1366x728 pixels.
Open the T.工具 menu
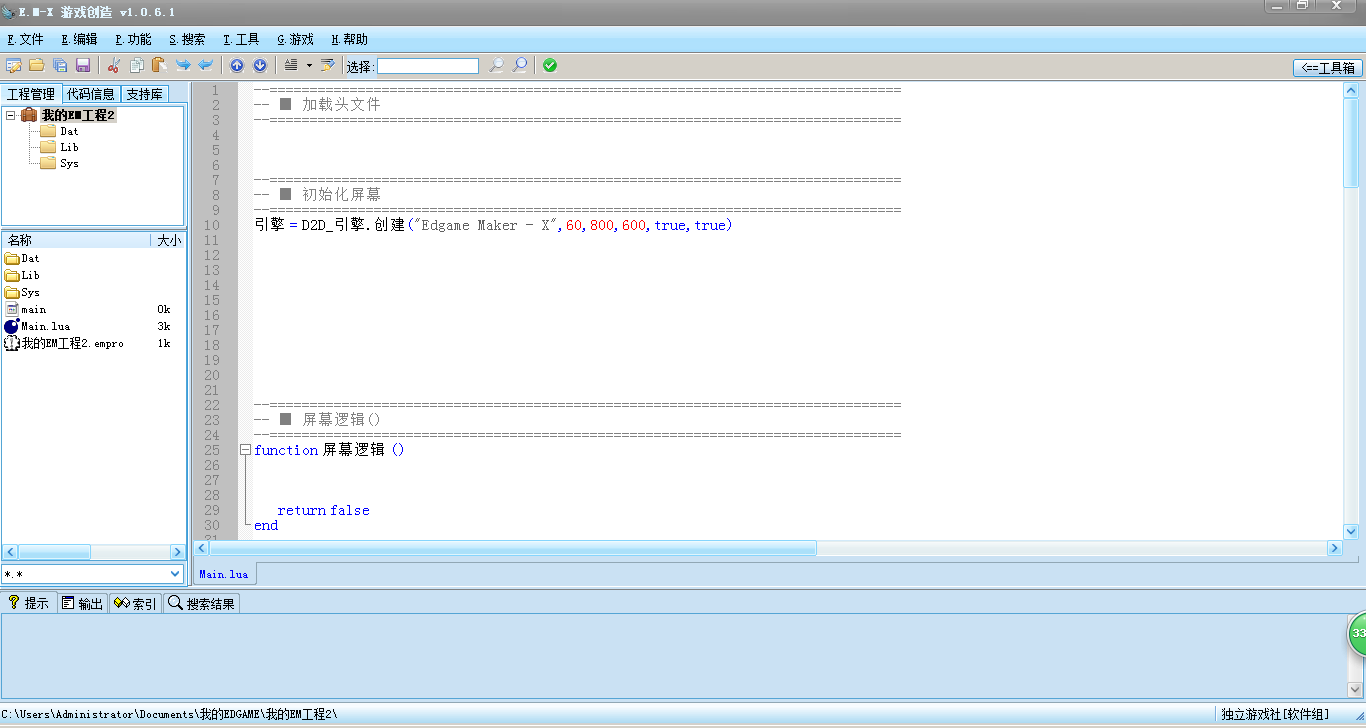(x=241, y=40)
